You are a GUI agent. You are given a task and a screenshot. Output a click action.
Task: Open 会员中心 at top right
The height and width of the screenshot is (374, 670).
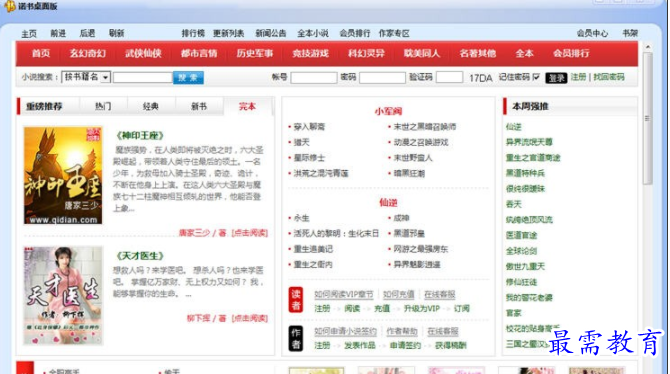[x=592, y=33]
